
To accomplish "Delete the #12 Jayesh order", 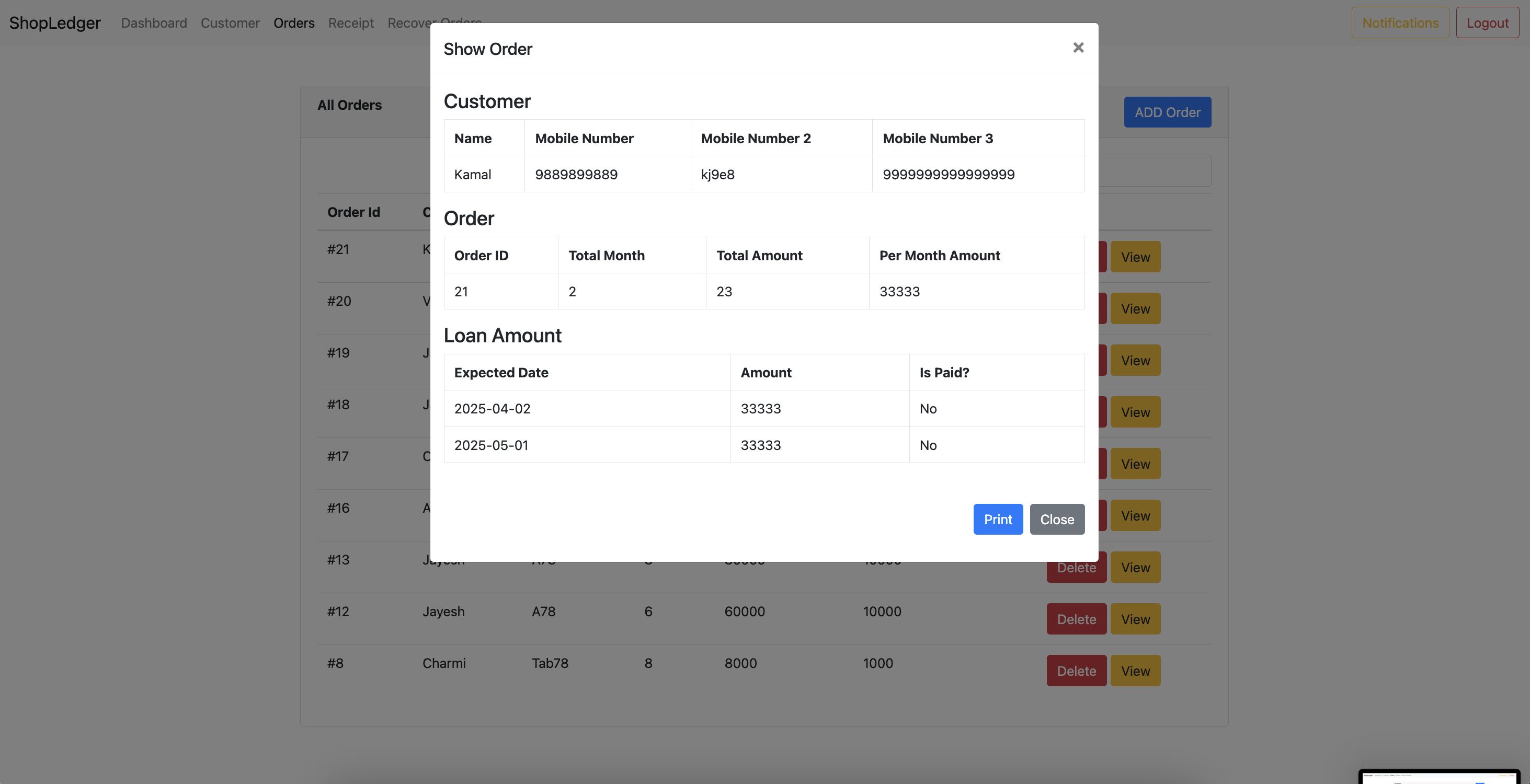I will [1076, 619].
